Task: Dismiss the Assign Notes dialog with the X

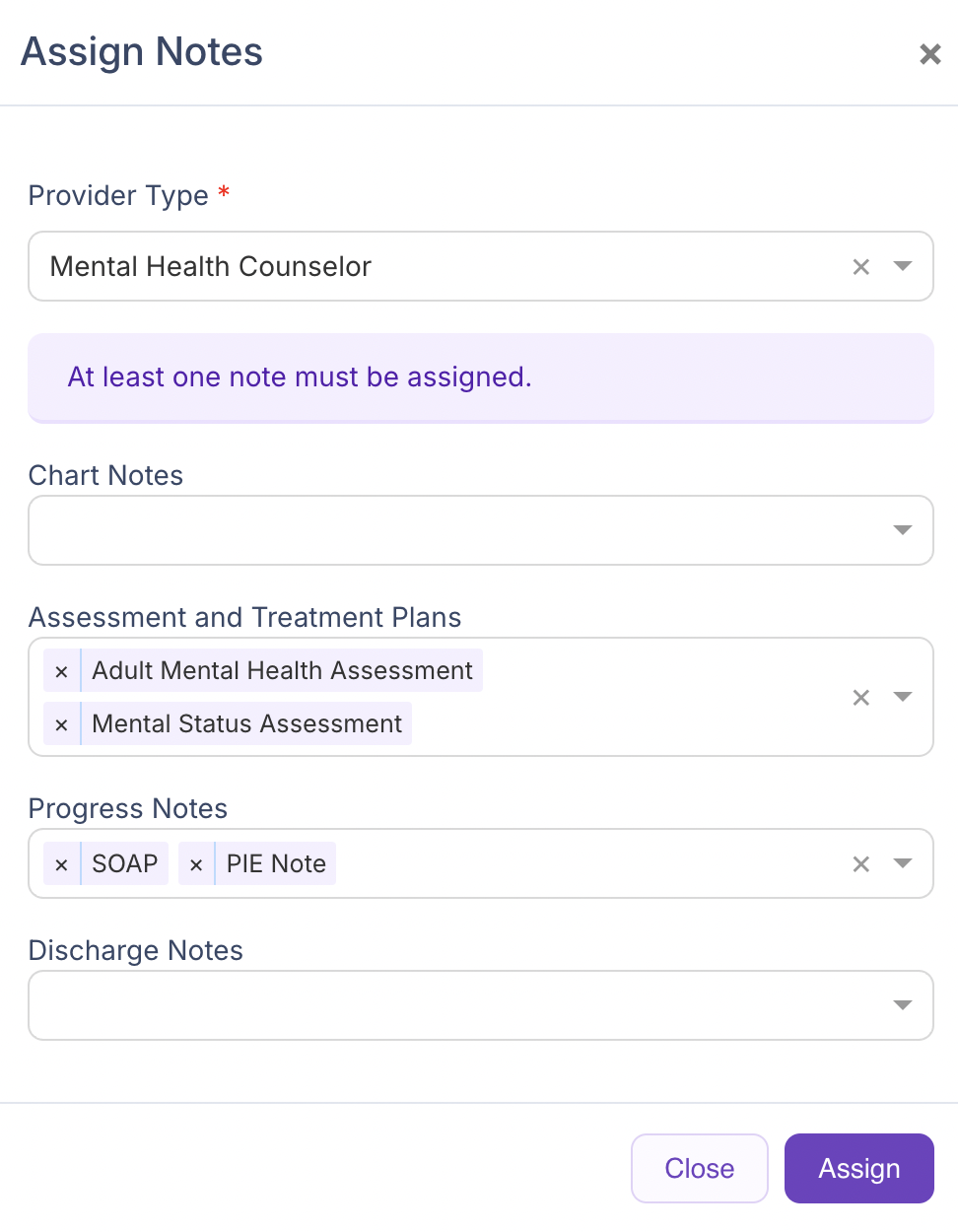Action: [929, 54]
